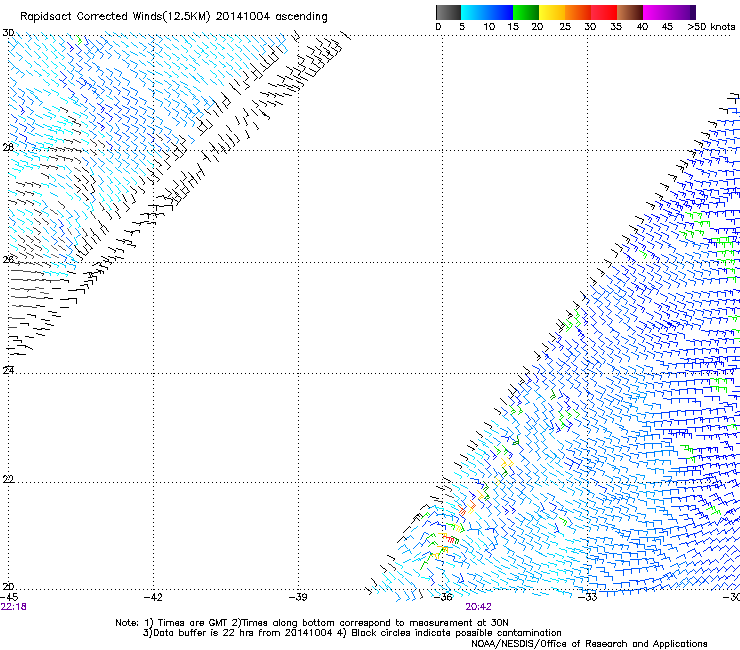Click the longitude label '-39'
740x650 pixels.
click(x=298, y=597)
